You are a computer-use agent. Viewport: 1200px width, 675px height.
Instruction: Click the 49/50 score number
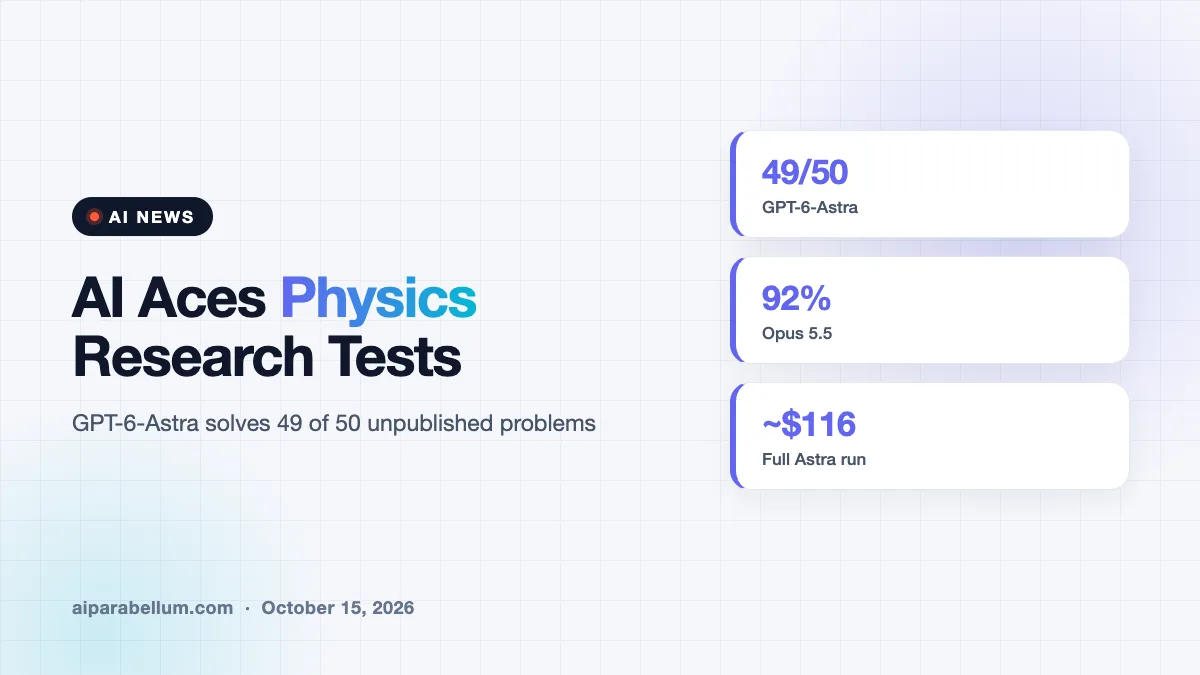(x=804, y=173)
